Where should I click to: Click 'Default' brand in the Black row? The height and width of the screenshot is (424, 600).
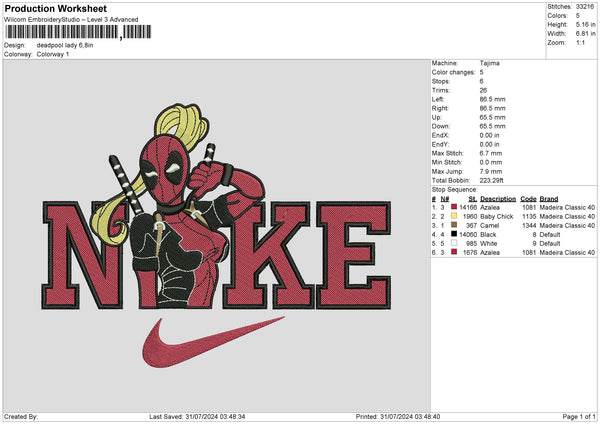[550, 234]
